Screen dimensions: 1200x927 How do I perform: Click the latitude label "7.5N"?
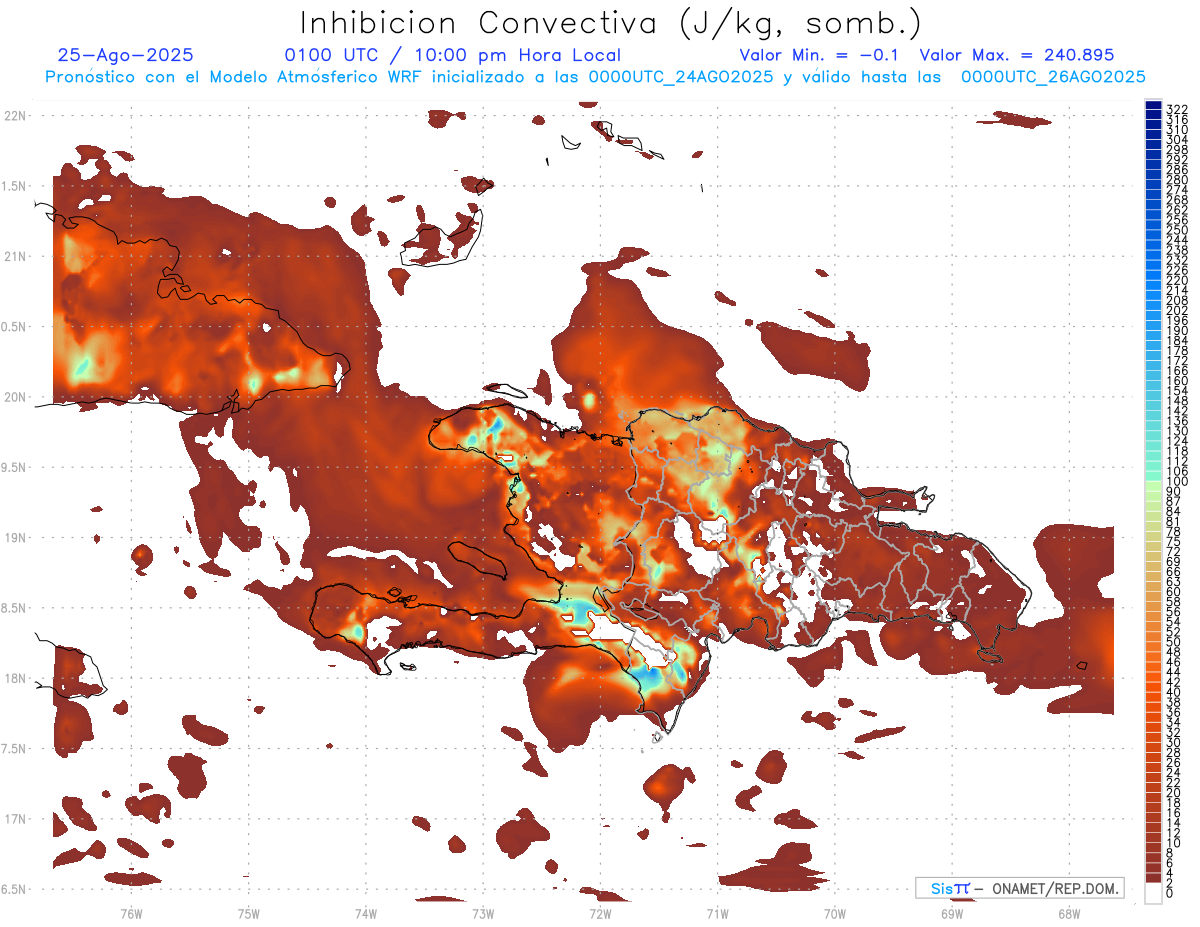(x=13, y=749)
